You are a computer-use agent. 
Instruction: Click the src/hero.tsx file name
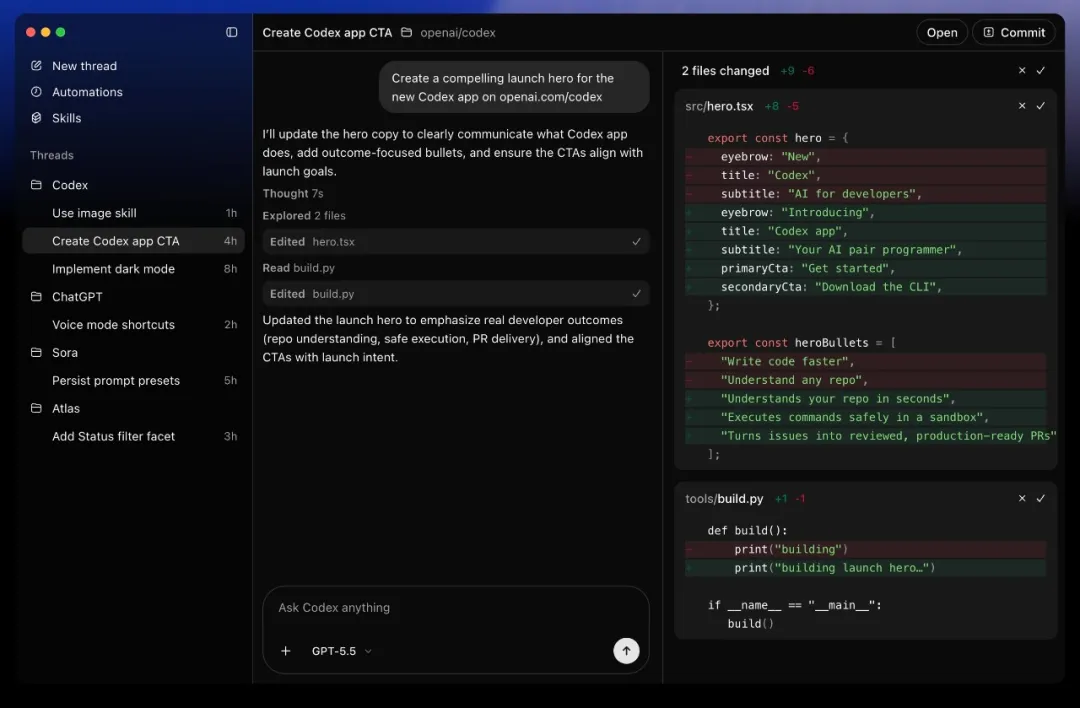719,106
